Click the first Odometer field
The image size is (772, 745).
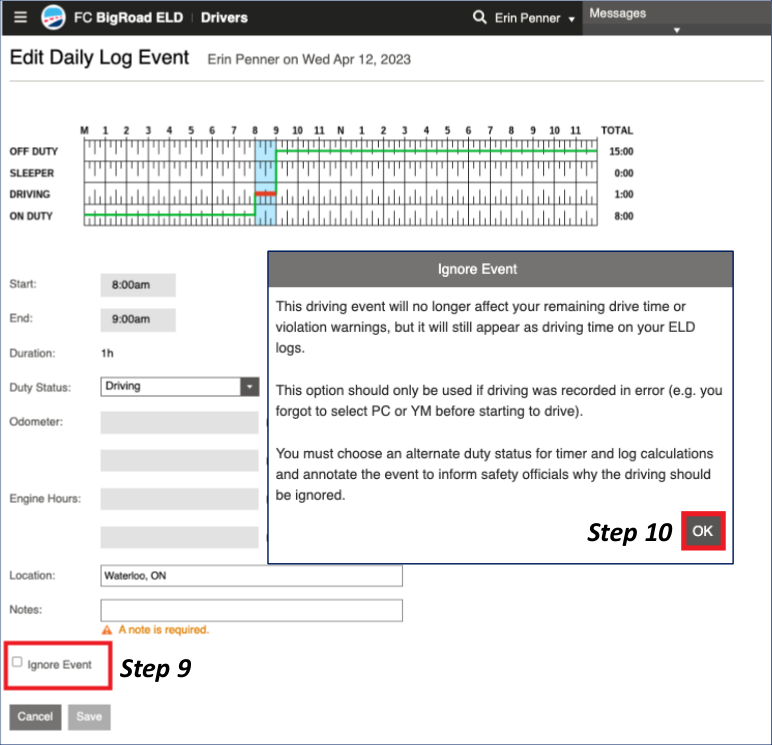[179, 422]
